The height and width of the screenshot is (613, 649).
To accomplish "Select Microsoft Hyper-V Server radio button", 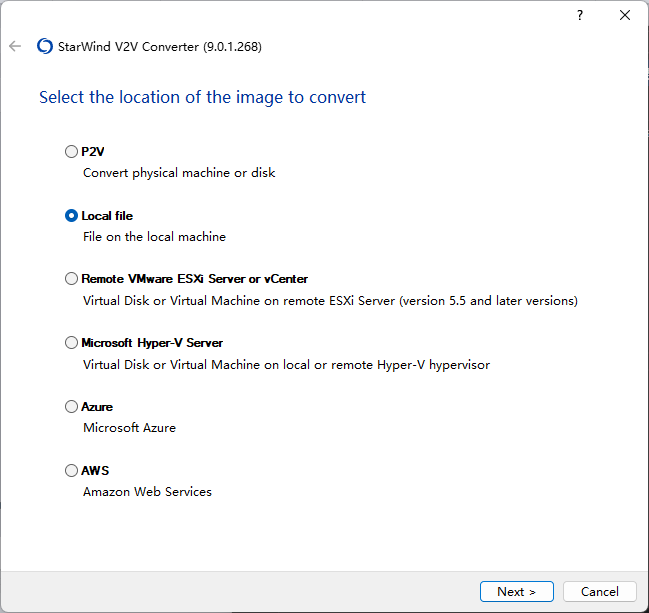I will coord(71,343).
